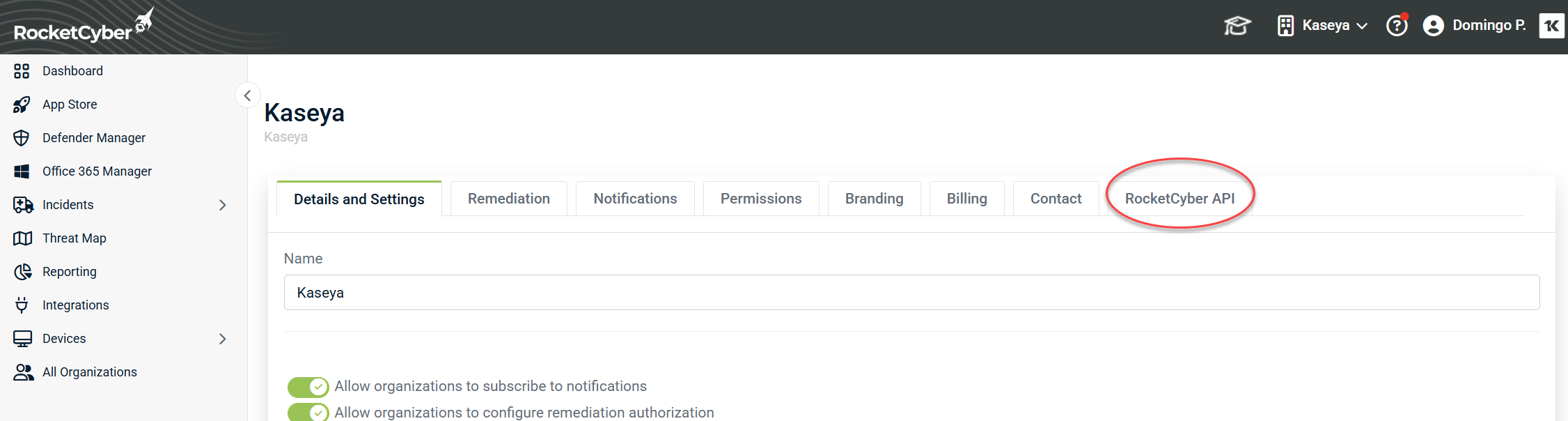Collapse the sidebar with the arrow button
This screenshot has width=1568, height=421.
tap(247, 95)
